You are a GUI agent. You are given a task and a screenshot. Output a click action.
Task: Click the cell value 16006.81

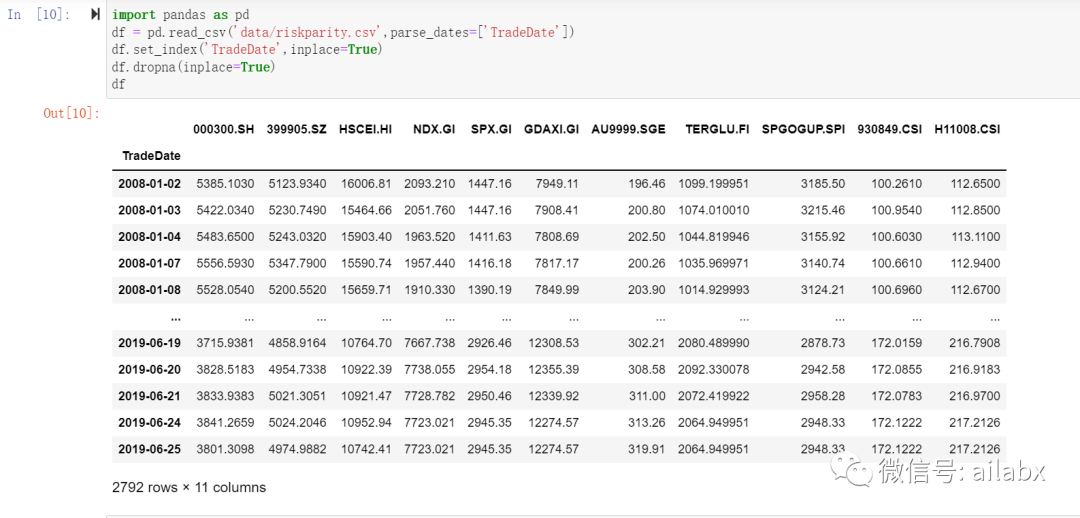(x=366, y=183)
